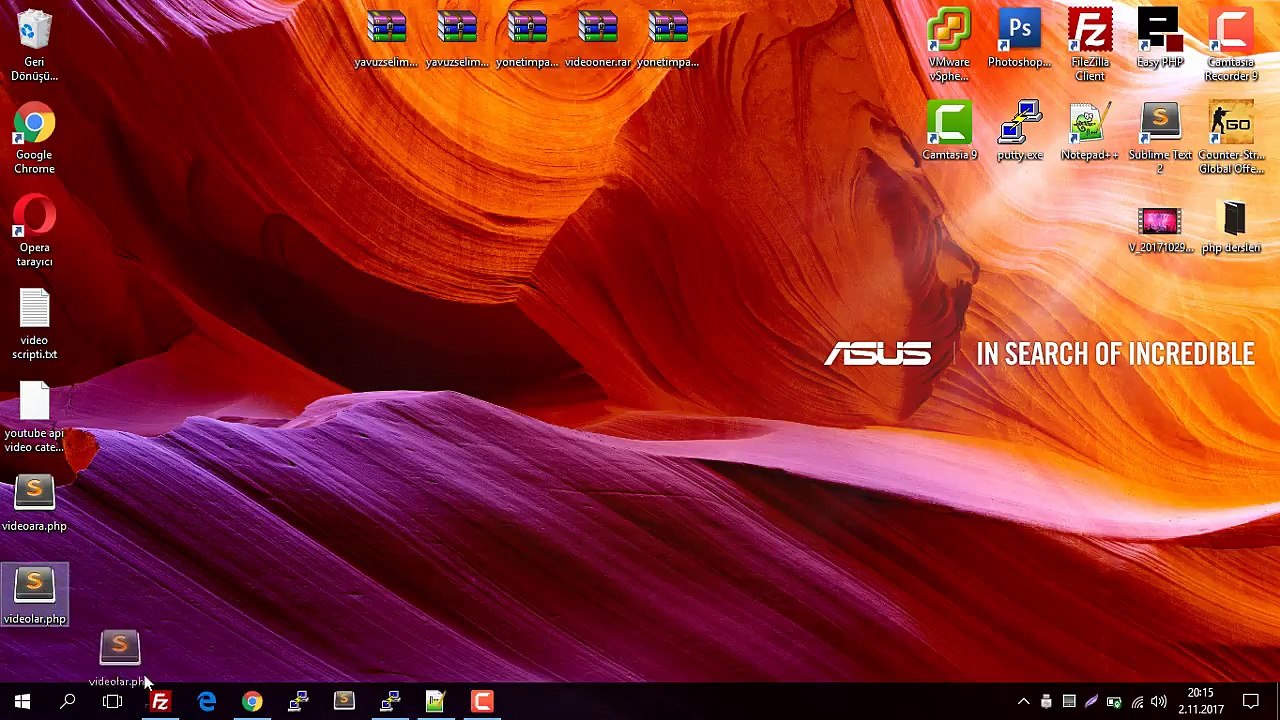Select the putty.exe desktop shortcut
Image resolution: width=1280 pixels, height=720 pixels.
(1019, 132)
